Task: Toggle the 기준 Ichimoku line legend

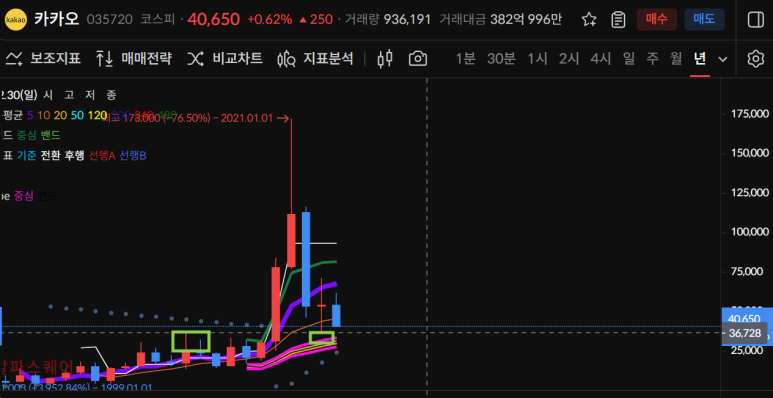Action: [x=26, y=155]
